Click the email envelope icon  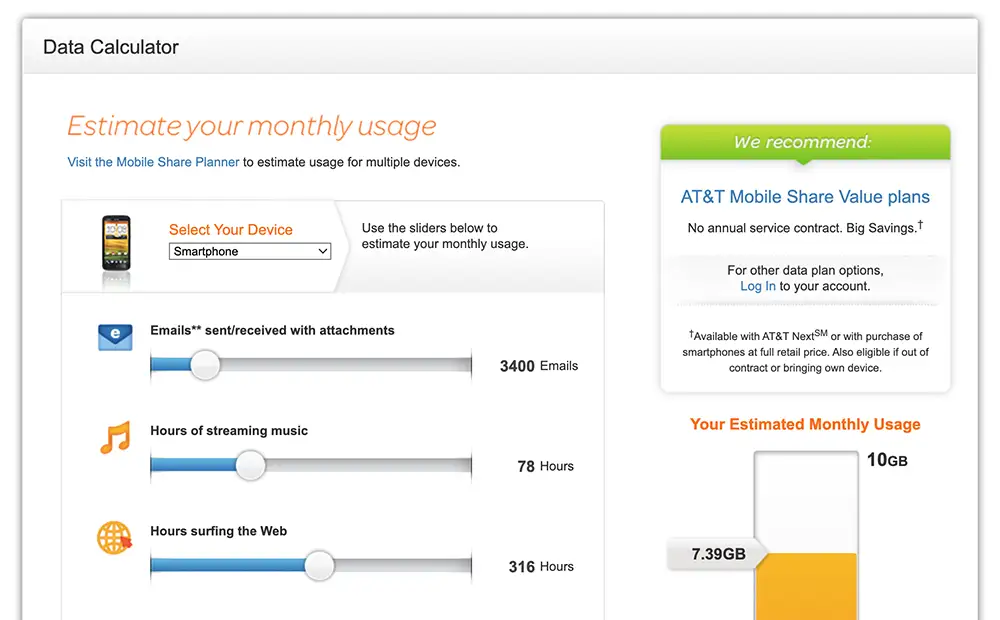click(115, 337)
